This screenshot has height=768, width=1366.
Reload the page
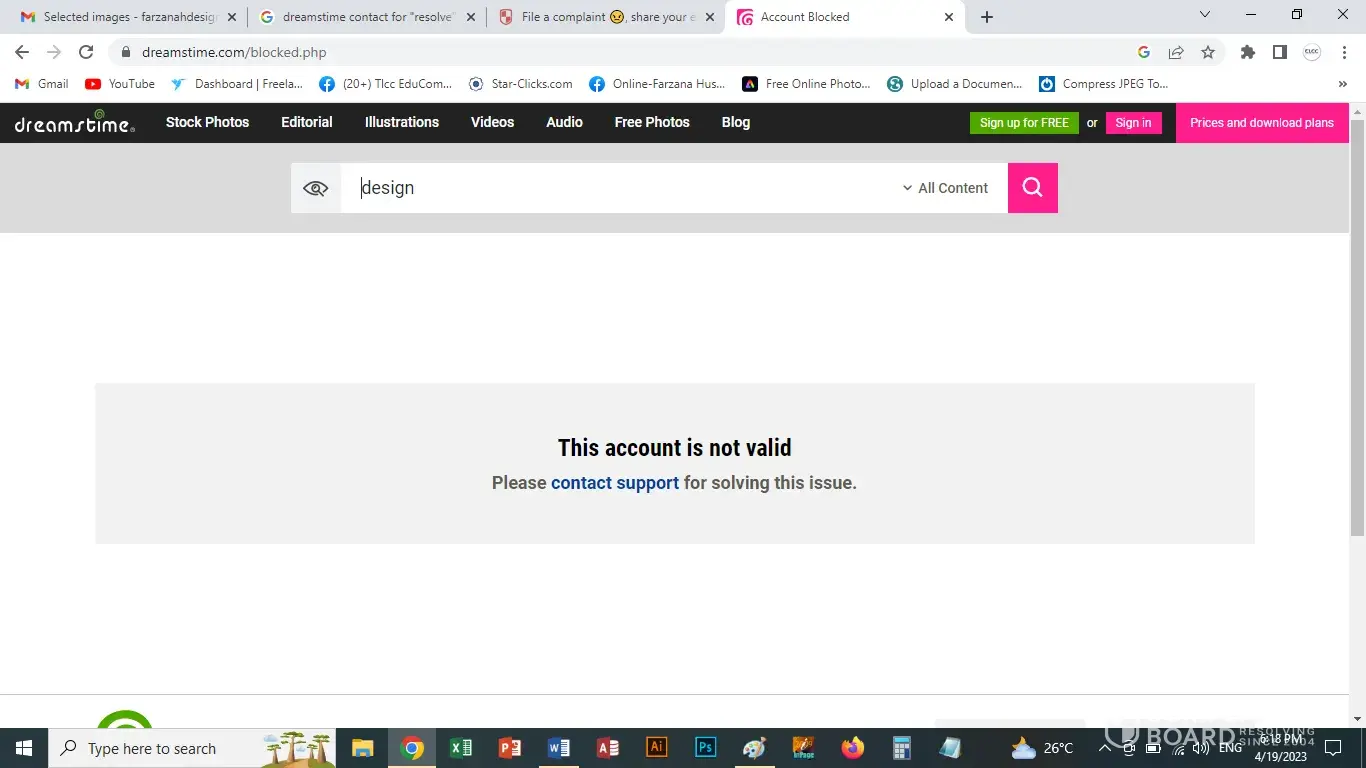[x=86, y=52]
